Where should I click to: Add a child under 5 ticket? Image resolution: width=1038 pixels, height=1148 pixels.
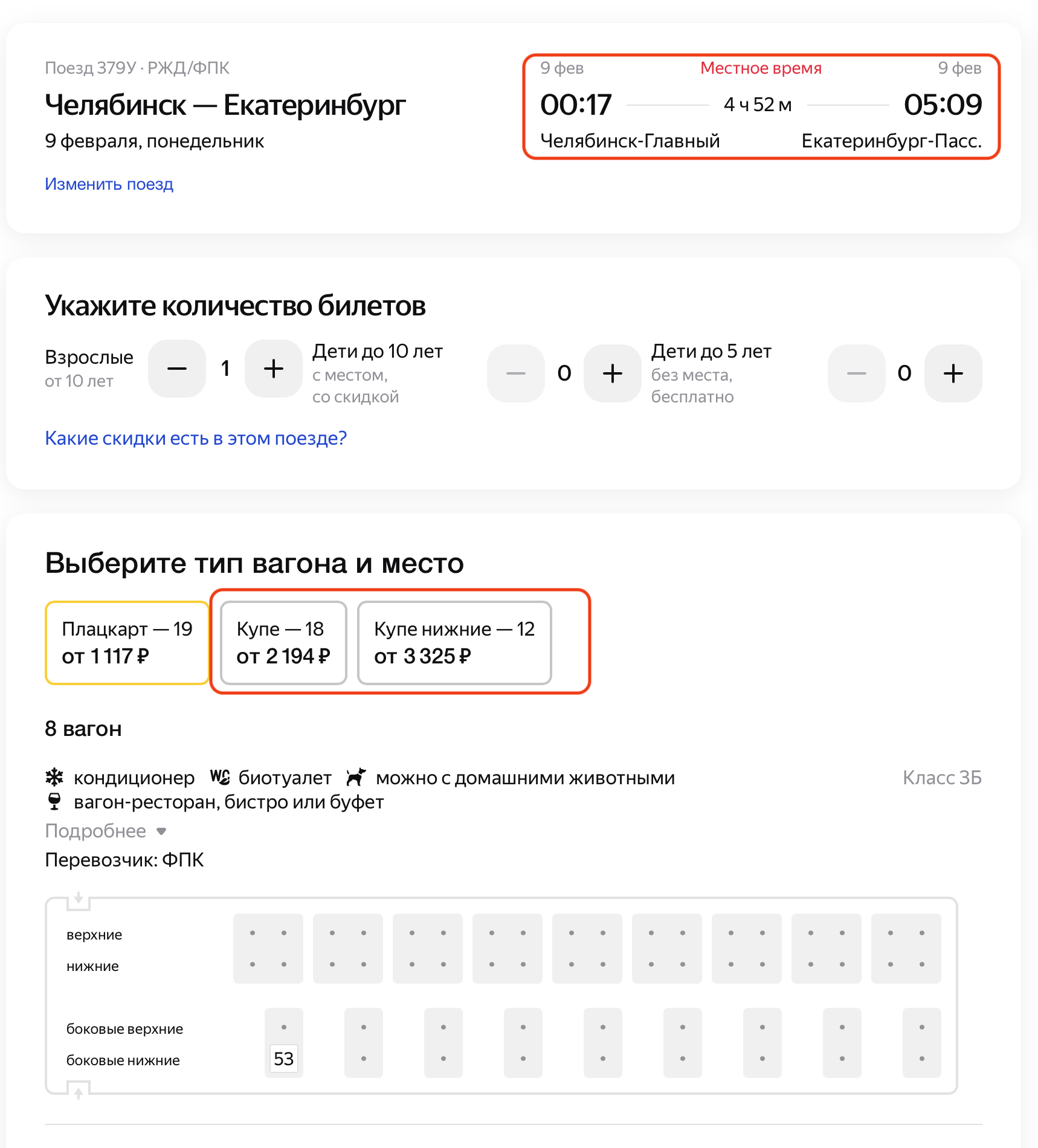[x=953, y=373]
